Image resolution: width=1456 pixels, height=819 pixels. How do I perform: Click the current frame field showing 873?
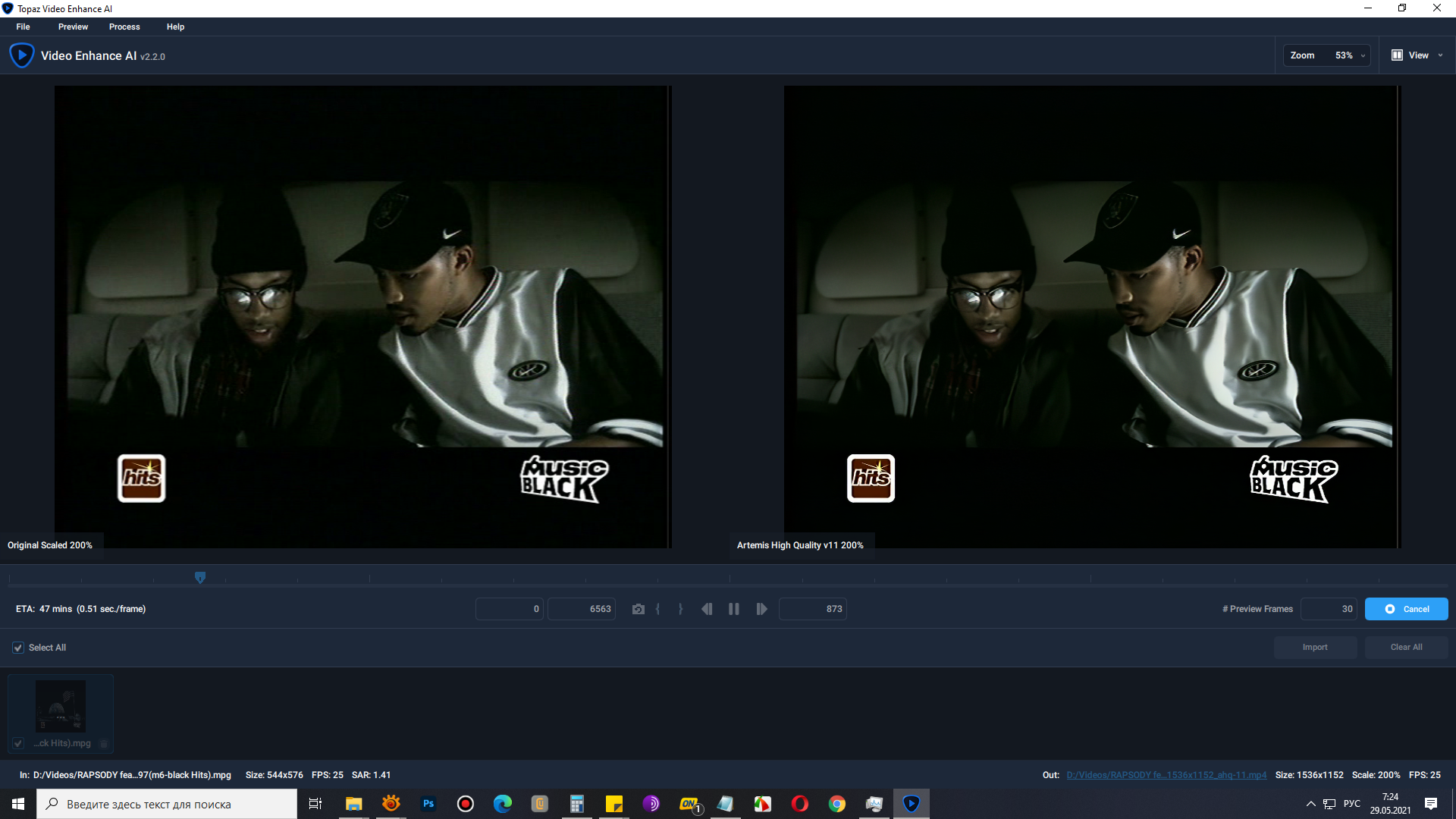tap(813, 609)
